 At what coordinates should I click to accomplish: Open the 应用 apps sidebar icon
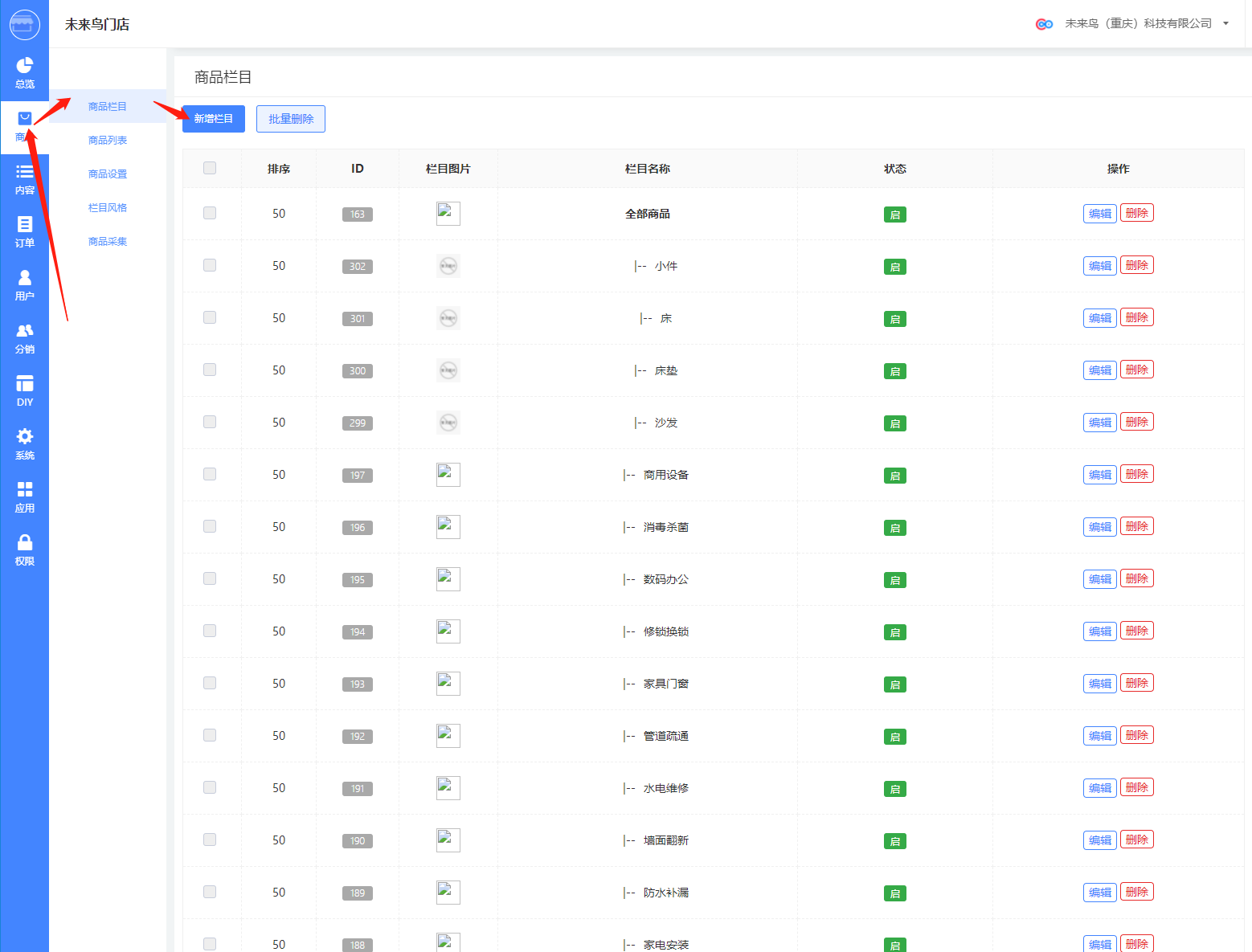(24, 496)
